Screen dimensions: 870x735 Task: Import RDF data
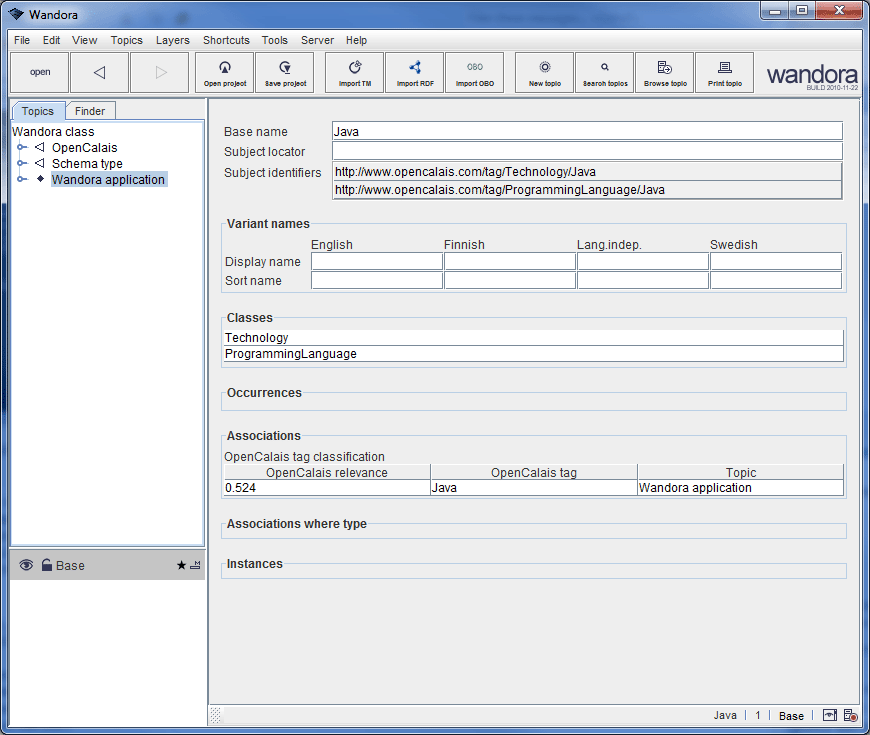[x=414, y=72]
